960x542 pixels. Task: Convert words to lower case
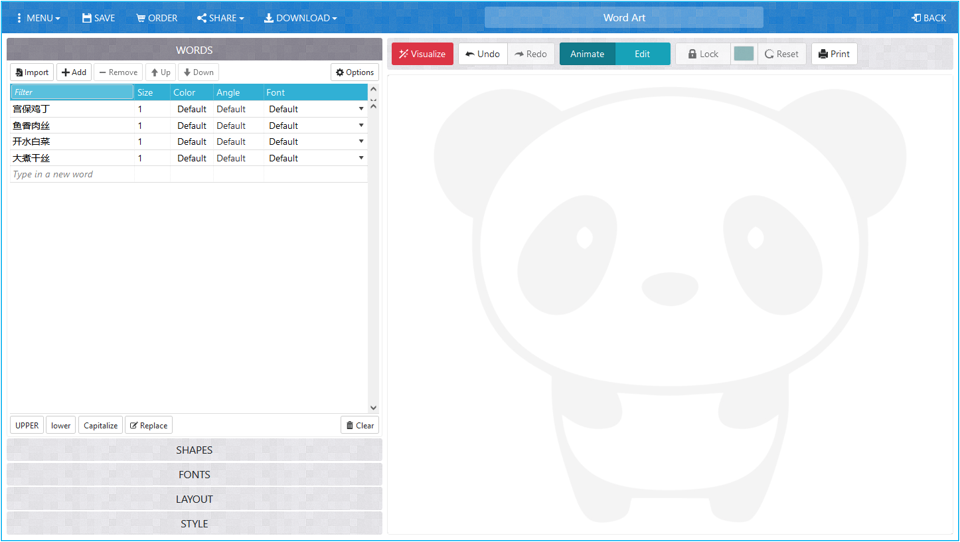tap(61, 425)
